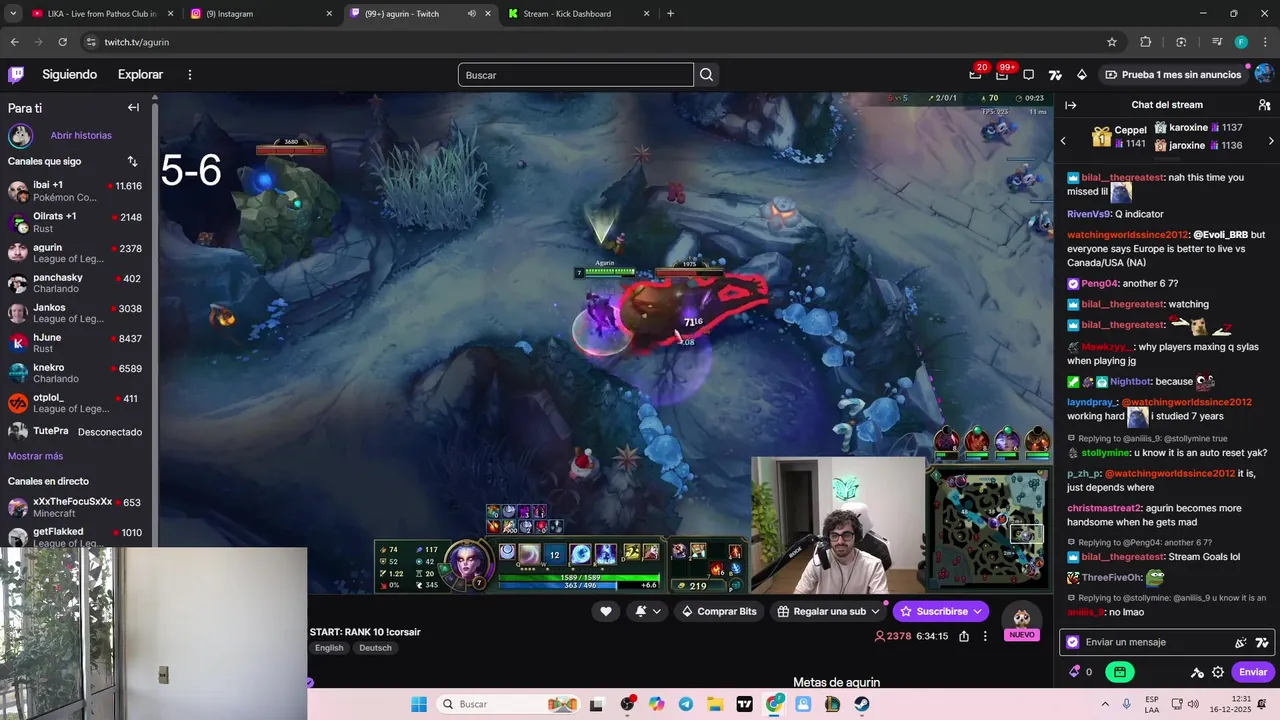Screen dimensions: 1280x720
Task: Expand Mostrar más followed channels
Action: pos(35,456)
